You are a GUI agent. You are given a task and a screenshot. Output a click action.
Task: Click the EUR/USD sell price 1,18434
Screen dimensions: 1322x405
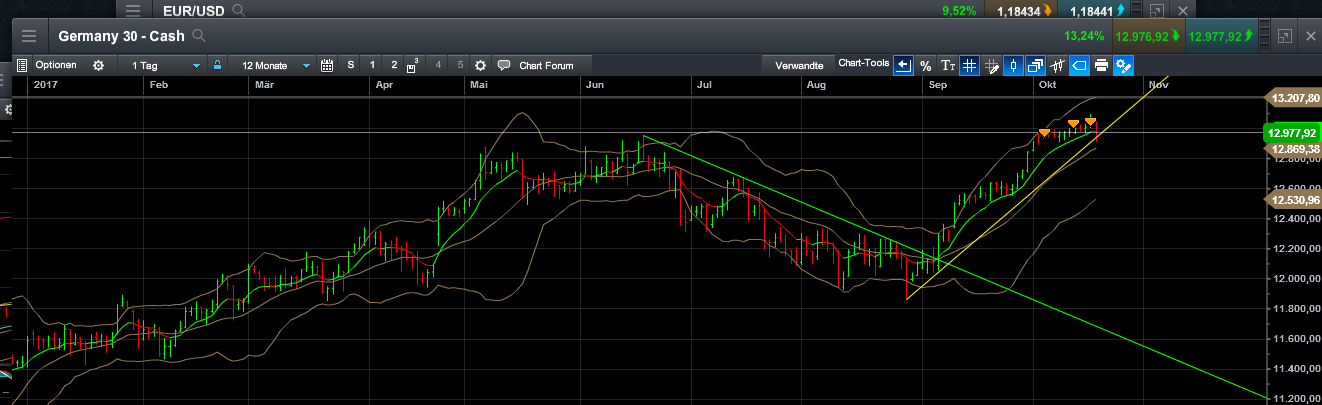click(1021, 10)
